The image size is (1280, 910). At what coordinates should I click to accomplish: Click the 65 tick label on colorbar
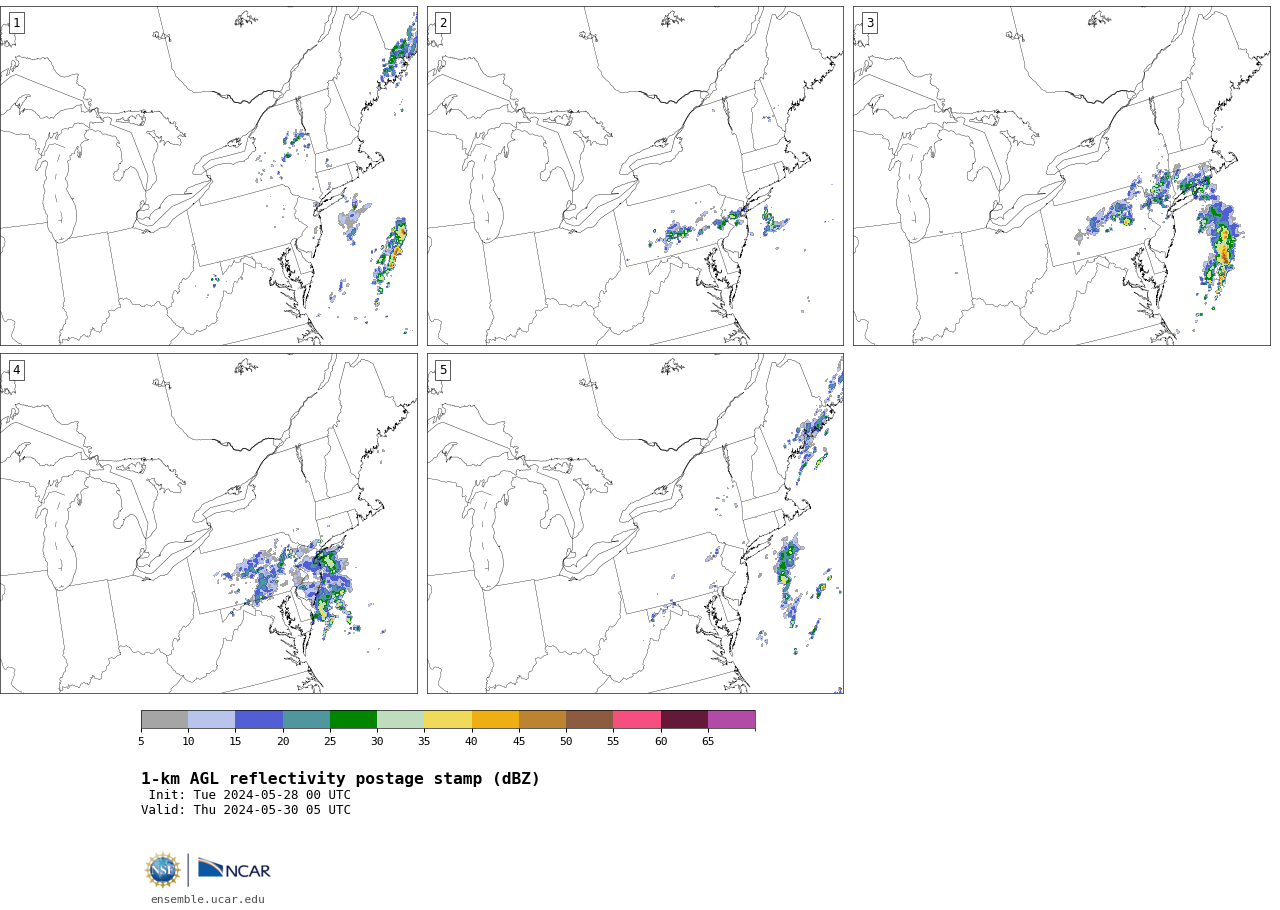point(708,741)
